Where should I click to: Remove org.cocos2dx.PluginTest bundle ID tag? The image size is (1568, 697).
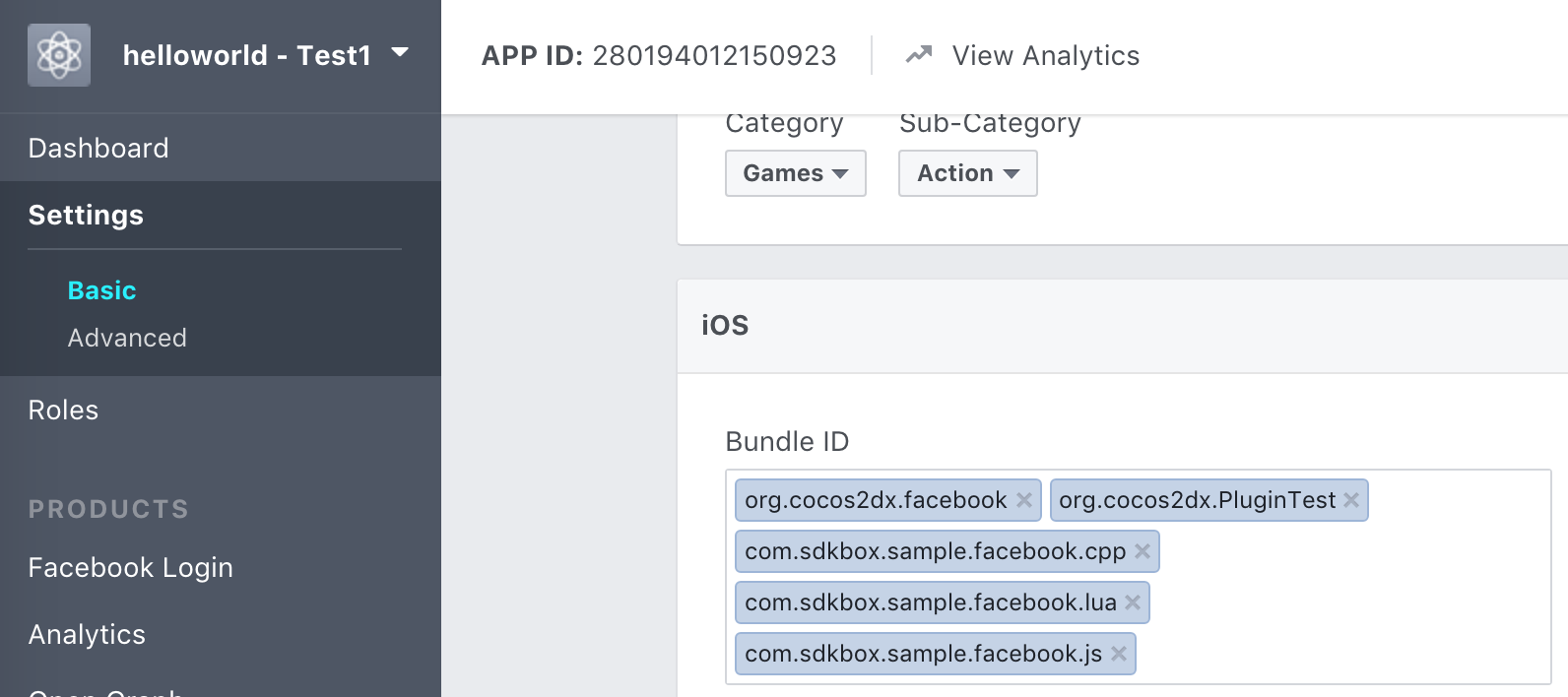(x=1351, y=500)
